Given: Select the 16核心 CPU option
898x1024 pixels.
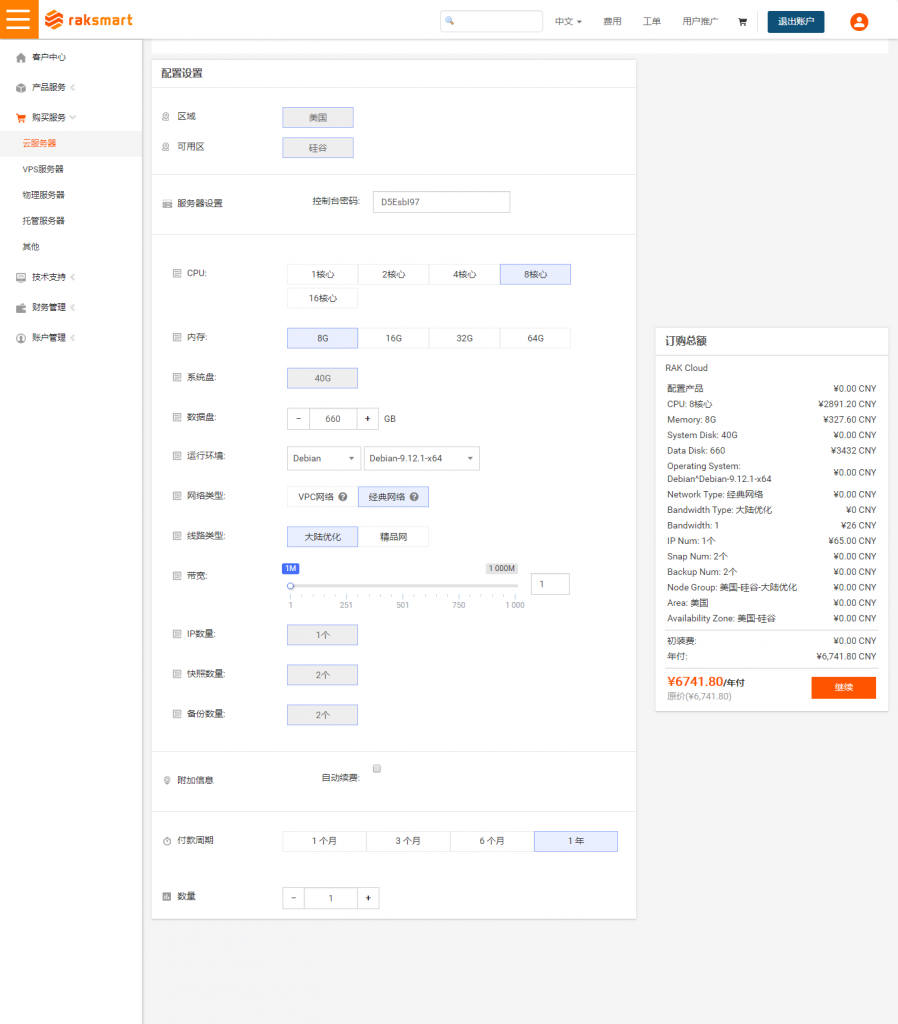Looking at the screenshot, I should point(322,298).
